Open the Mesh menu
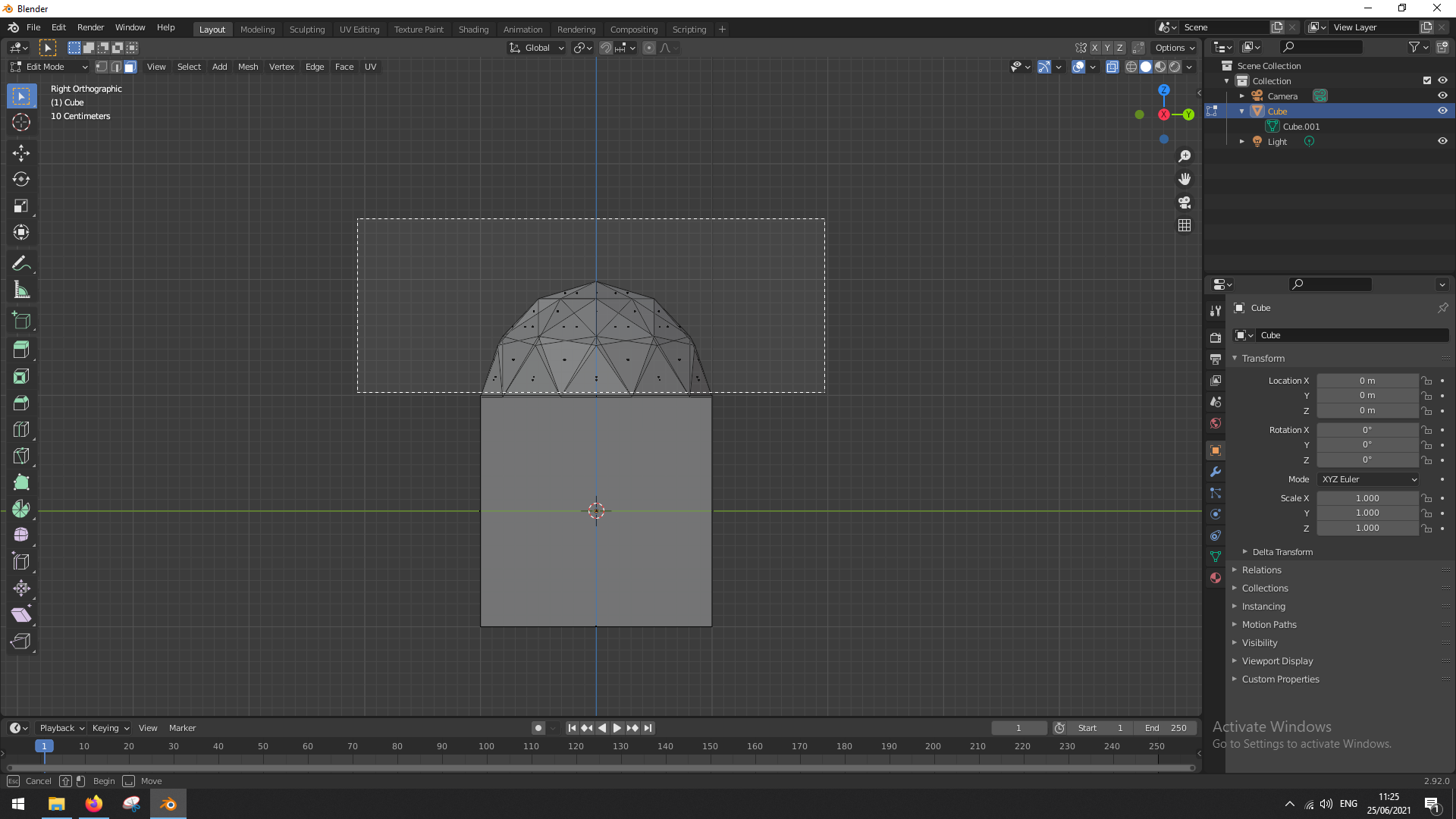The height and width of the screenshot is (819, 1456). (247, 67)
